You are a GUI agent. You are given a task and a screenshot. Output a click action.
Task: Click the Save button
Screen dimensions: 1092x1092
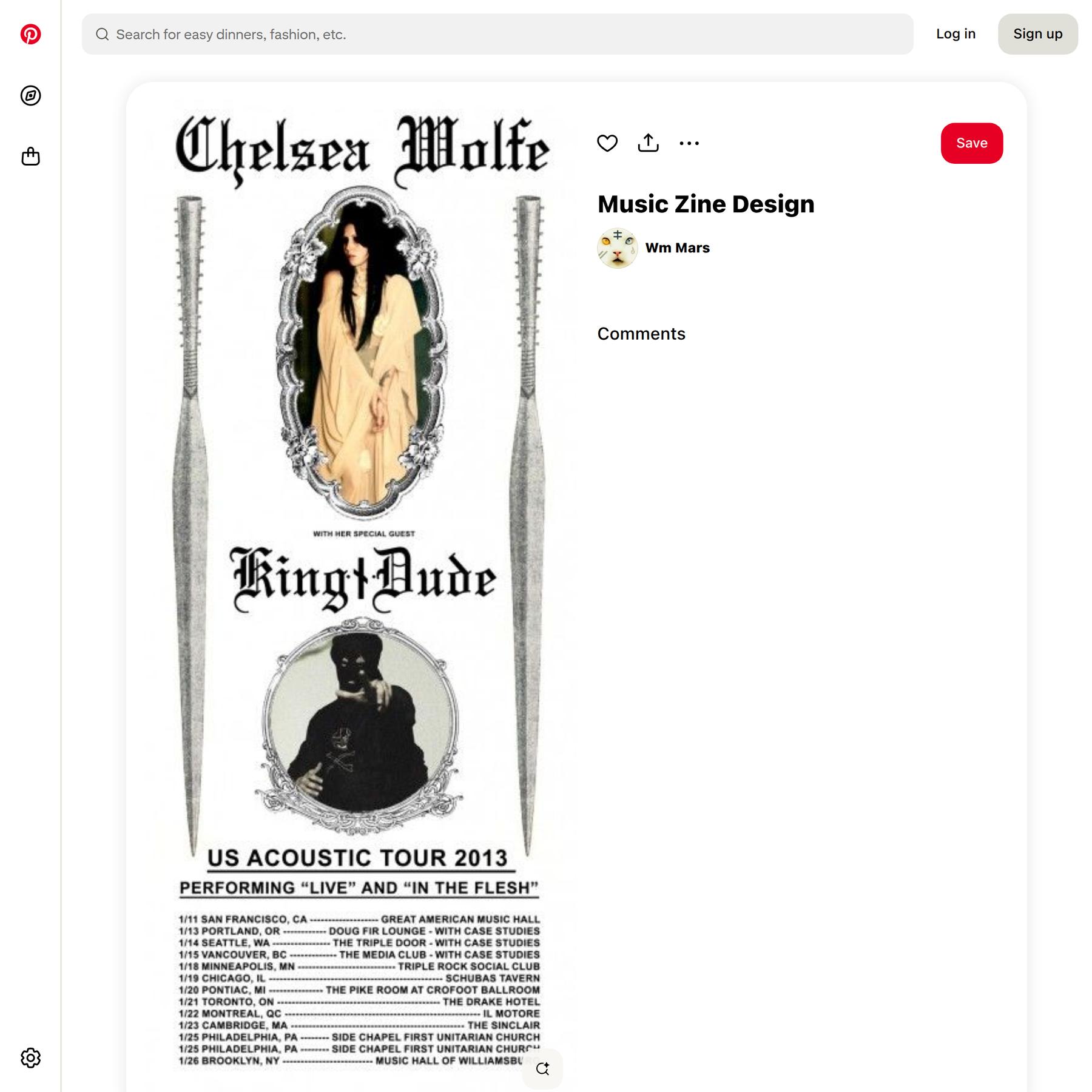[x=972, y=143]
